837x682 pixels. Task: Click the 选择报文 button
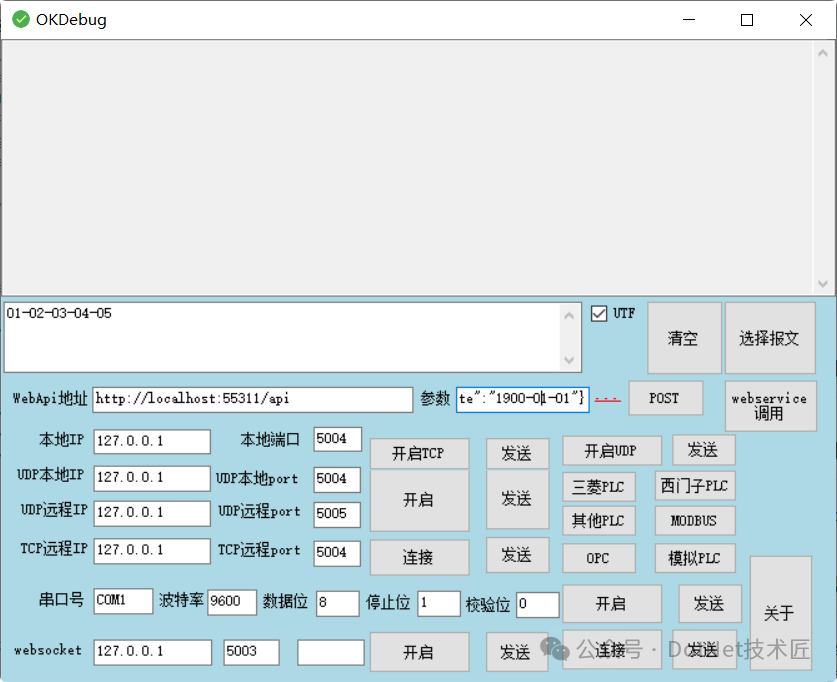tap(770, 337)
